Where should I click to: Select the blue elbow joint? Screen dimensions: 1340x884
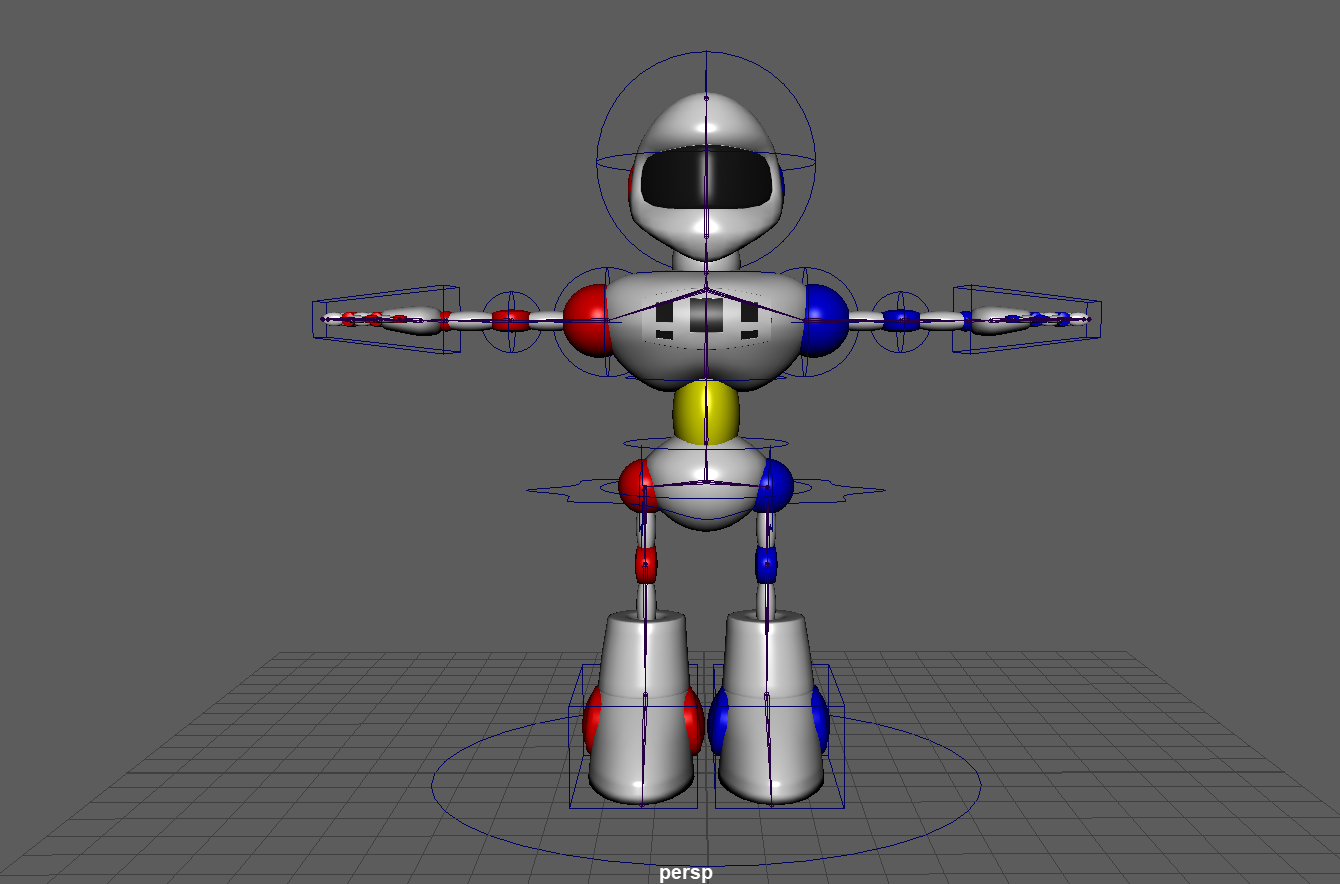coord(900,321)
